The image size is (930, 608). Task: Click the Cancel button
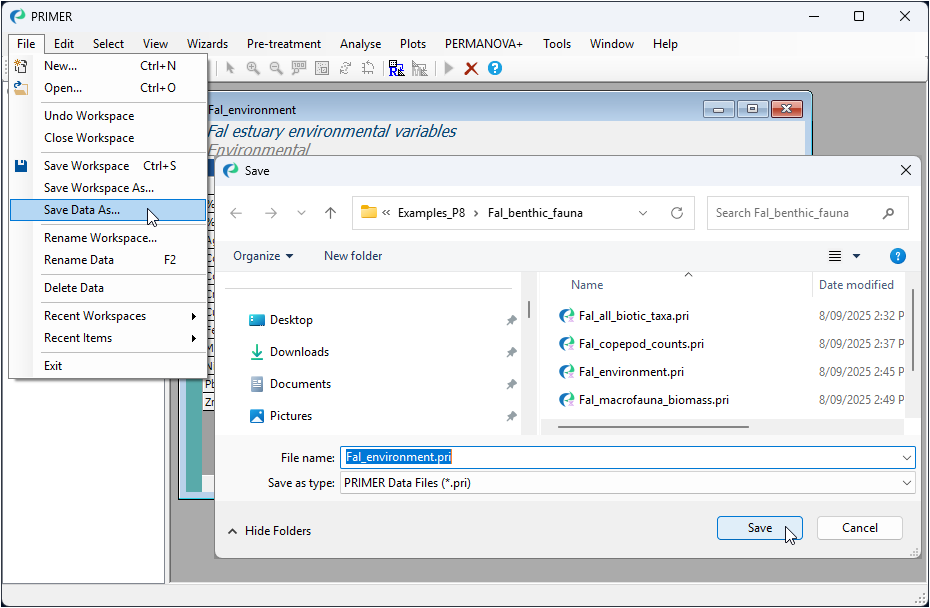[x=859, y=528]
